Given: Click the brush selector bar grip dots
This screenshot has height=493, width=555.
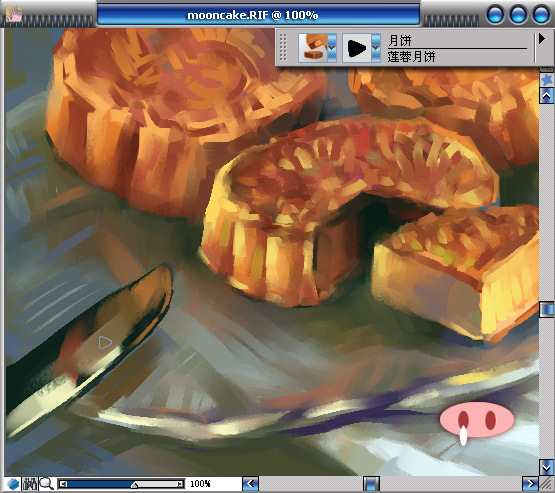Looking at the screenshot, I should click(x=283, y=47).
